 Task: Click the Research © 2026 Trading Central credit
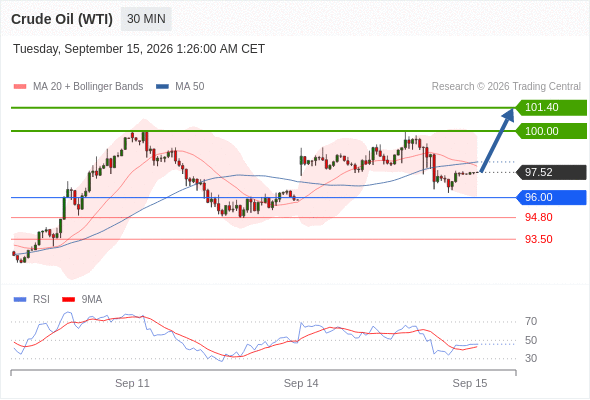coord(506,87)
